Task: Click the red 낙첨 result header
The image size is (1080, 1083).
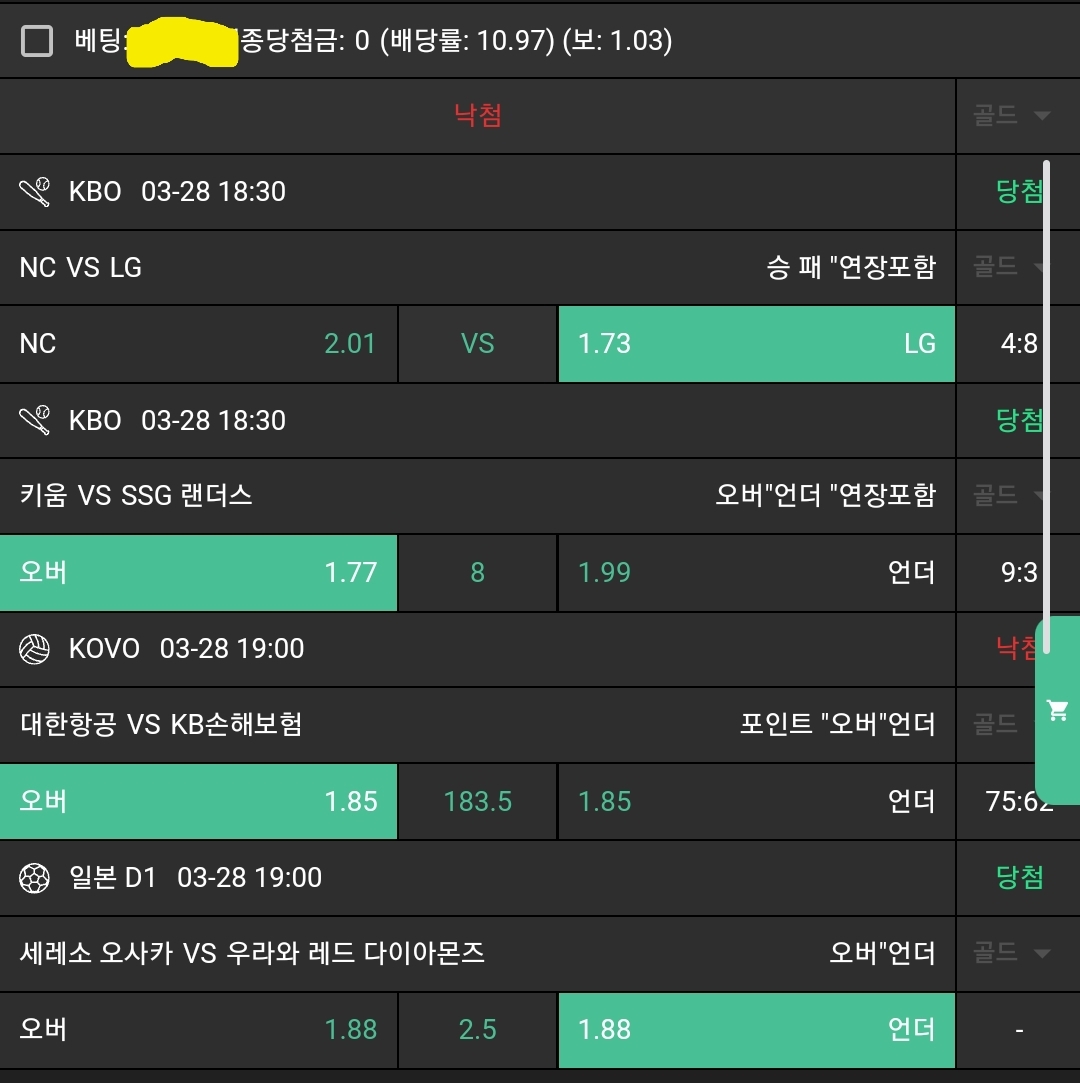Action: coord(478,116)
